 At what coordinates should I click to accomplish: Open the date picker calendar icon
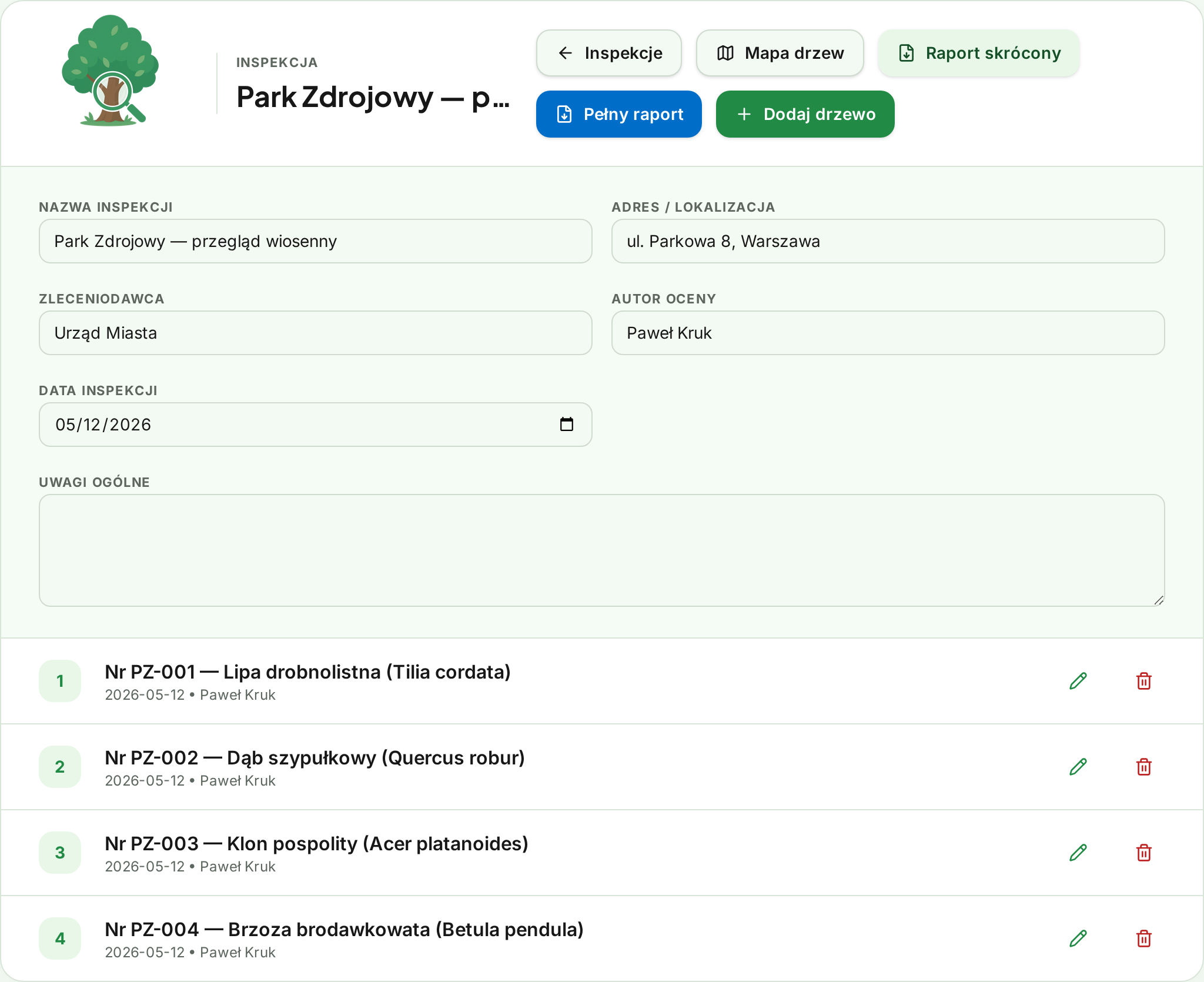click(566, 425)
